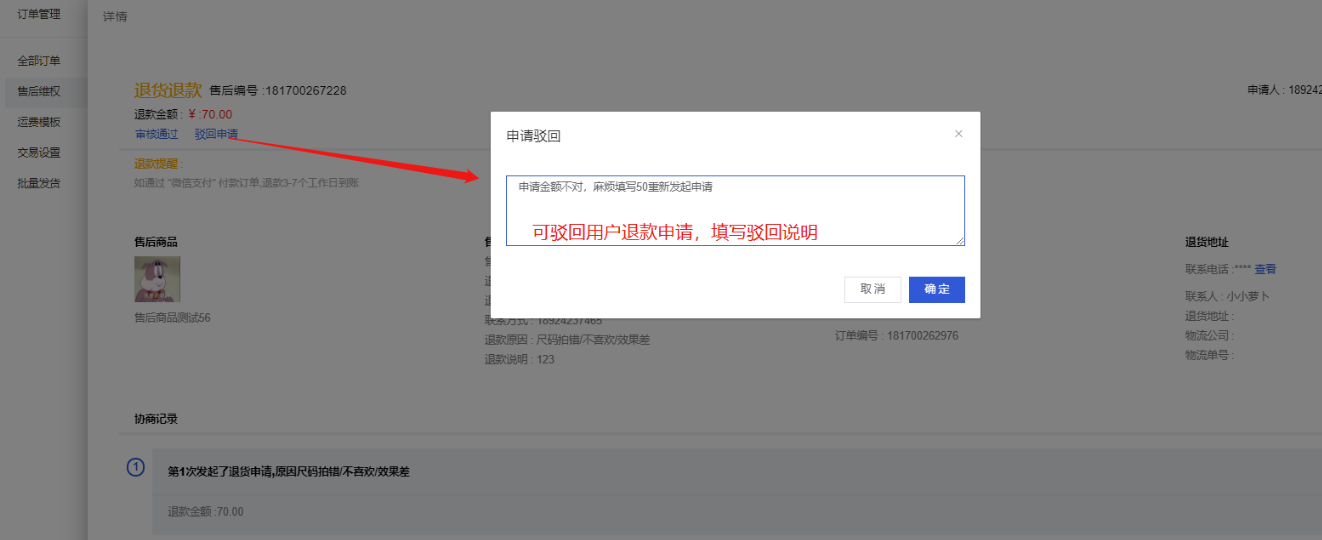1322x540 pixels.
Task: Click product name 售后商品测试56
Action: 172,318
